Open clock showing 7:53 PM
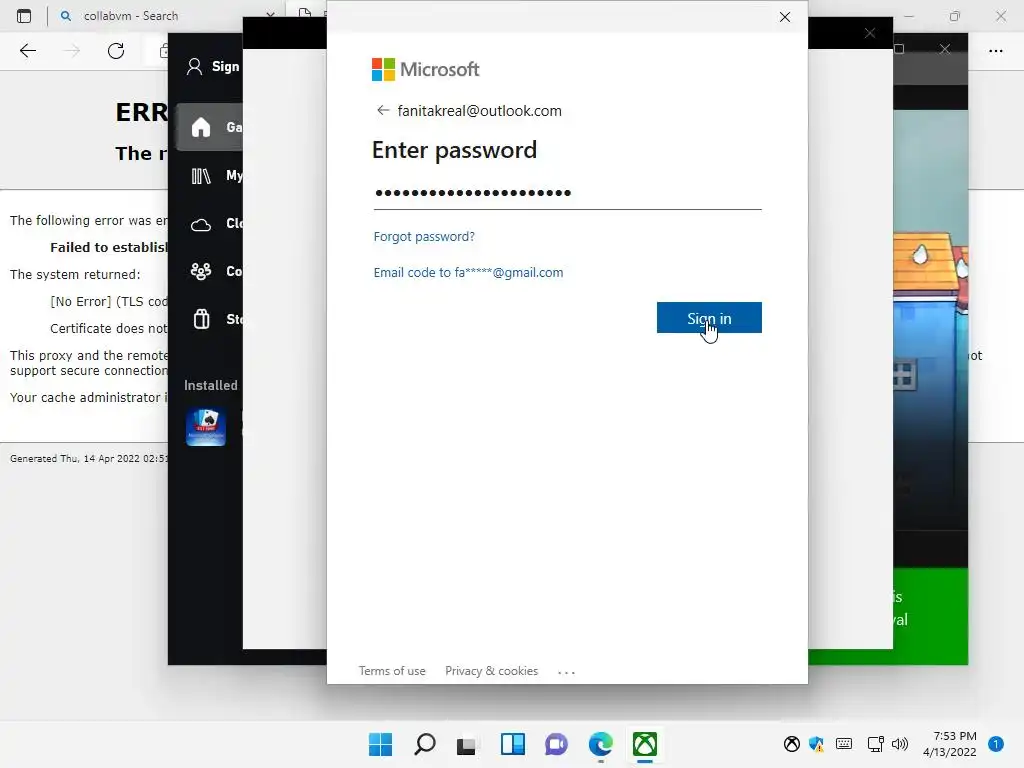Screen dimensions: 1024x768 [950, 744]
